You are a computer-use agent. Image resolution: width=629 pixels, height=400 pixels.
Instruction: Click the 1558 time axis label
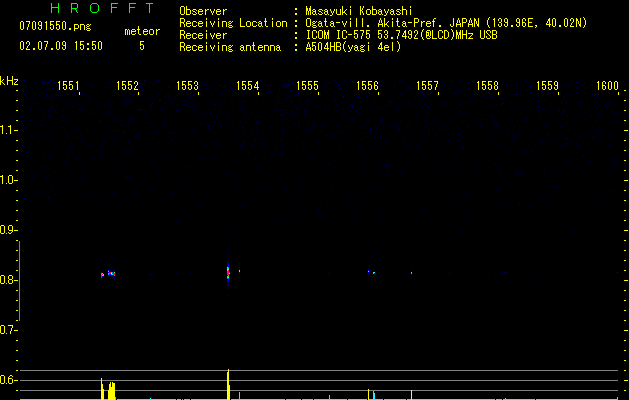coord(487,85)
